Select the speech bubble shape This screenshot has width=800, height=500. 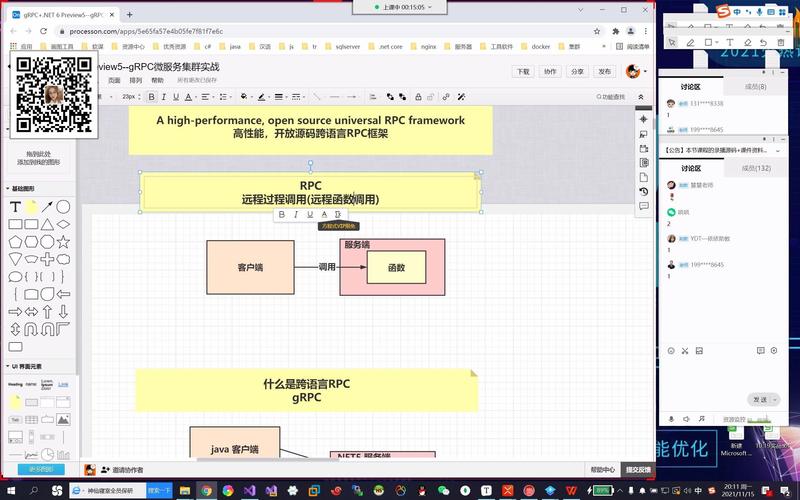coord(15,277)
